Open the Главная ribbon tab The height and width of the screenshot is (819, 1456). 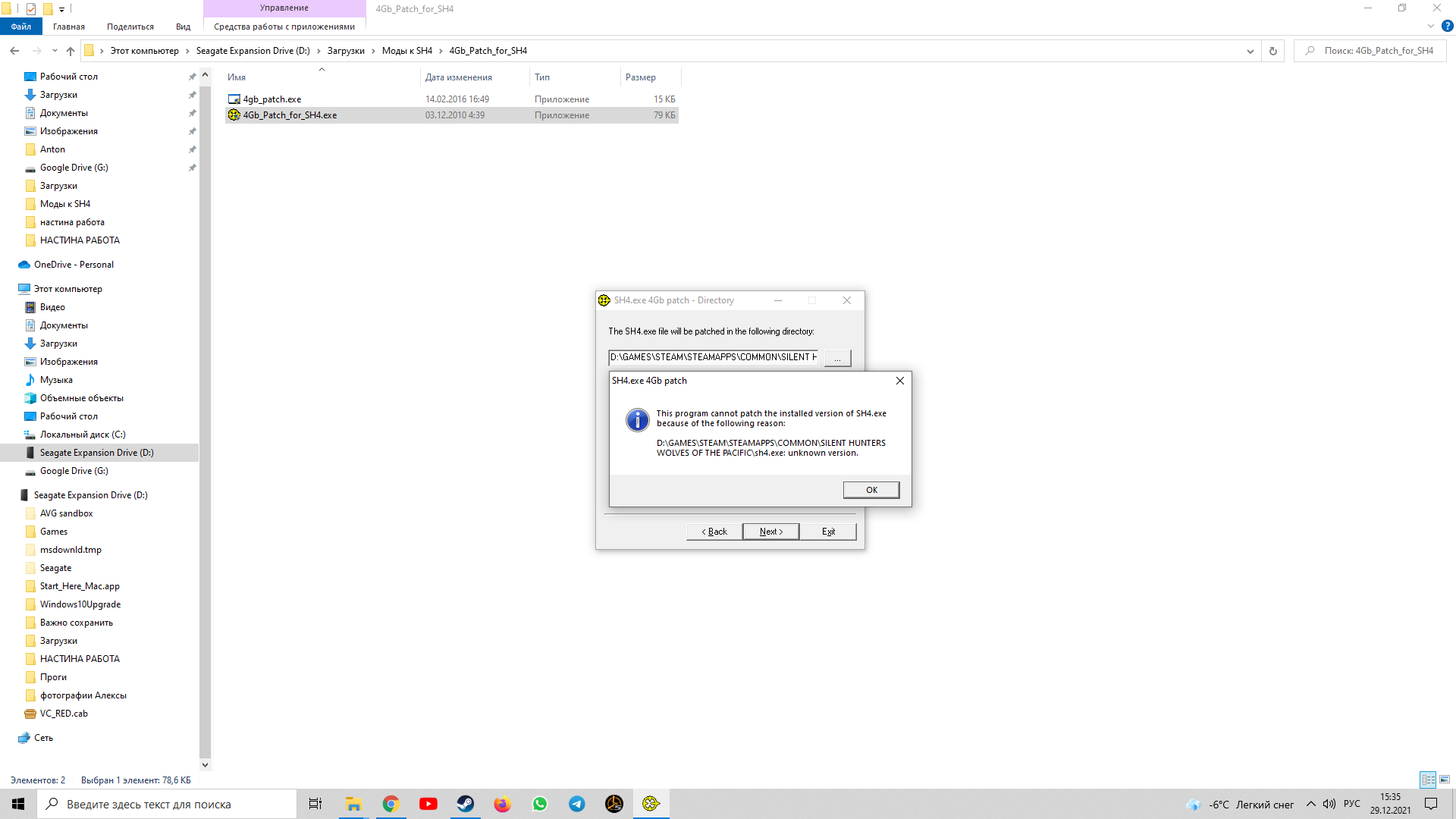point(69,27)
